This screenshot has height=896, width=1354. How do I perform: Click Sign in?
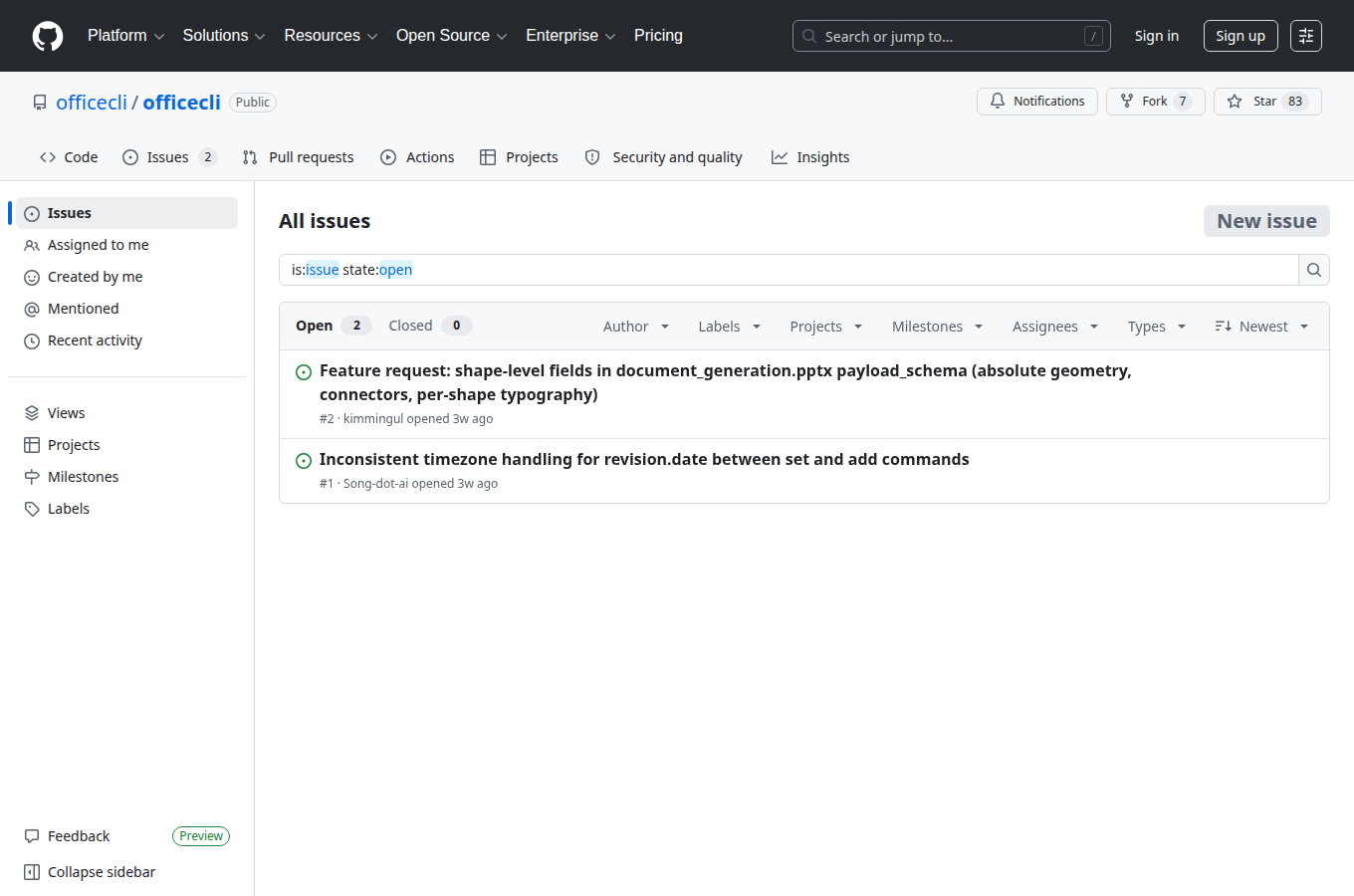point(1157,36)
